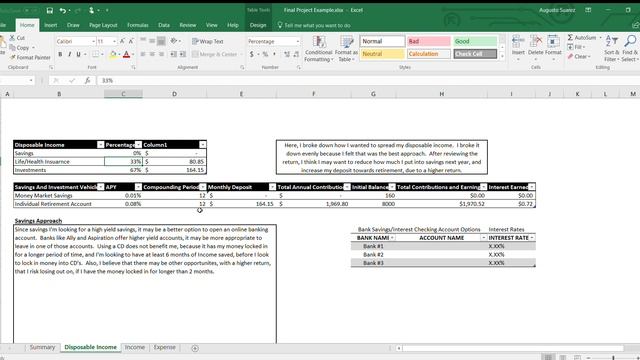The width and height of the screenshot is (640, 360).
Task: Open the number format Percentage dropdown
Action: point(298,41)
